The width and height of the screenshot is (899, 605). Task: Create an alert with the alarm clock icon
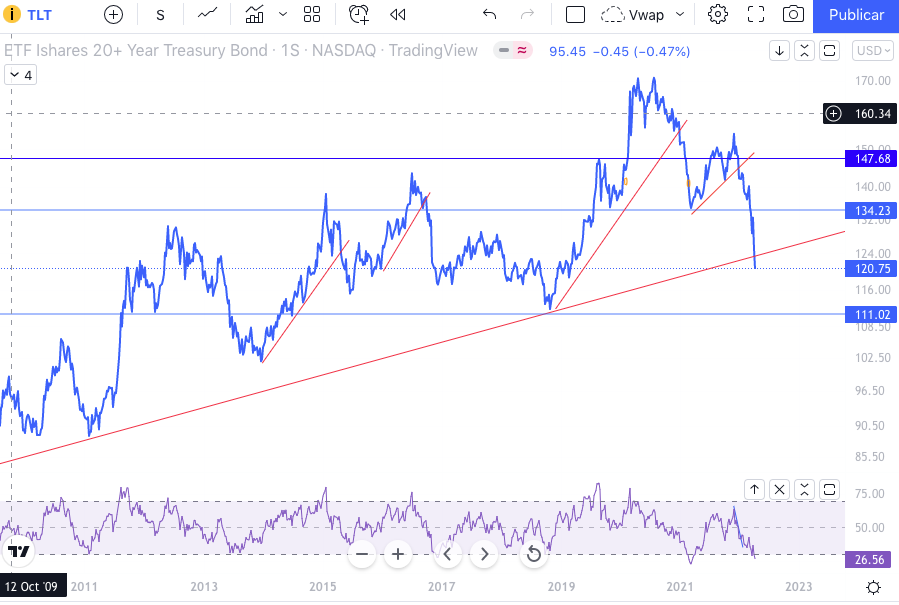coord(359,15)
